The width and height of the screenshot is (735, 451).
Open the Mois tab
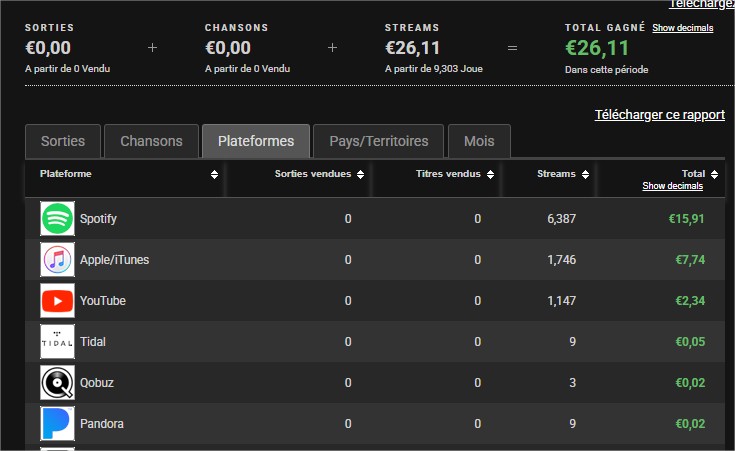click(x=479, y=141)
